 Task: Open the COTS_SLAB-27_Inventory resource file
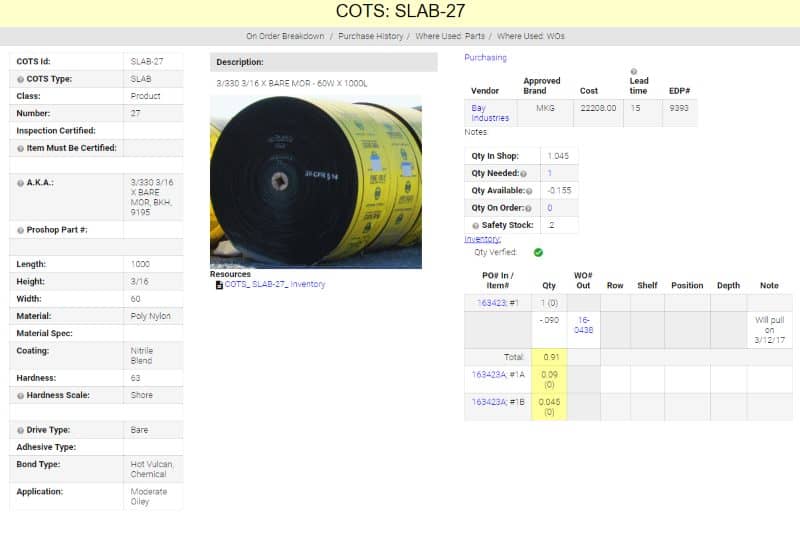point(274,284)
